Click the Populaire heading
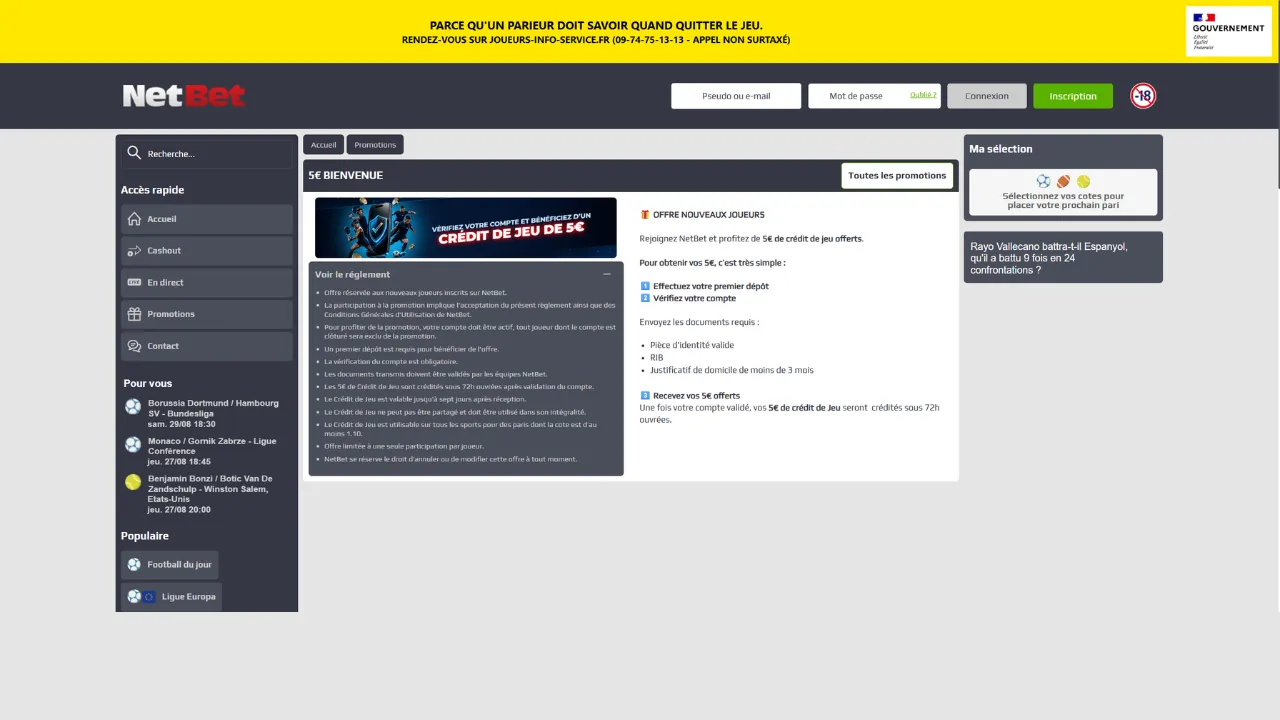Image resolution: width=1280 pixels, height=720 pixels. pos(145,536)
